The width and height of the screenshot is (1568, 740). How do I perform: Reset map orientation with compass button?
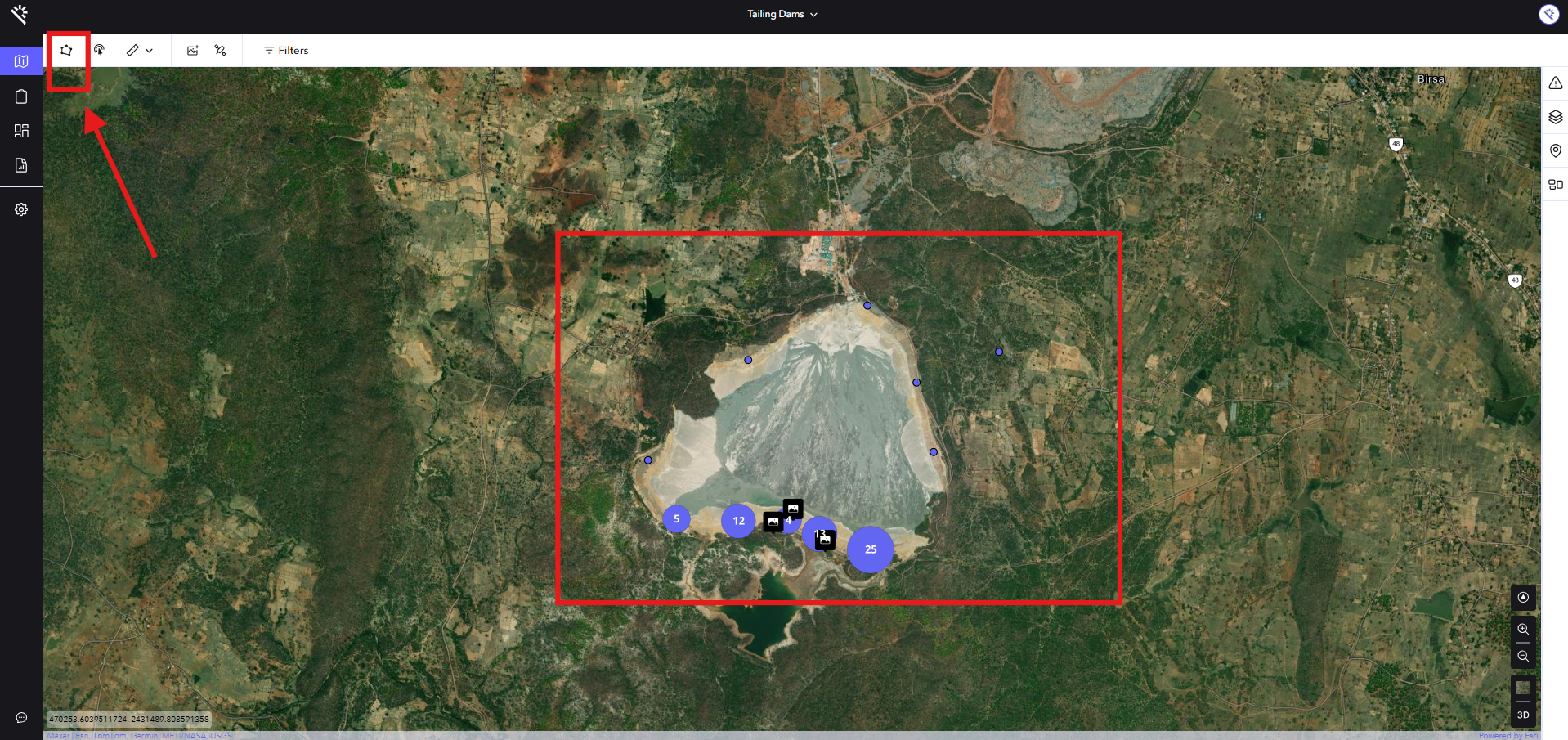(1523, 598)
